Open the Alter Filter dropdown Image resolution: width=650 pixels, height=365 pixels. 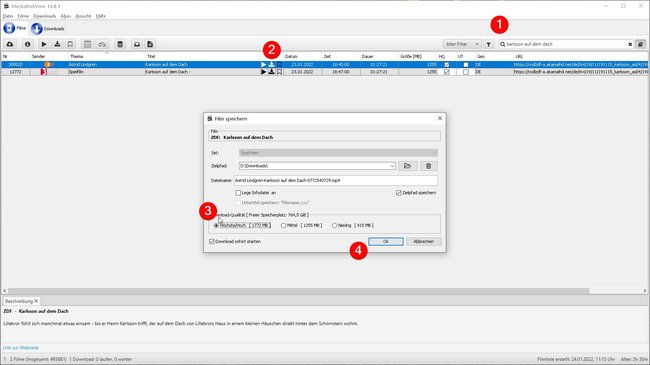point(462,44)
